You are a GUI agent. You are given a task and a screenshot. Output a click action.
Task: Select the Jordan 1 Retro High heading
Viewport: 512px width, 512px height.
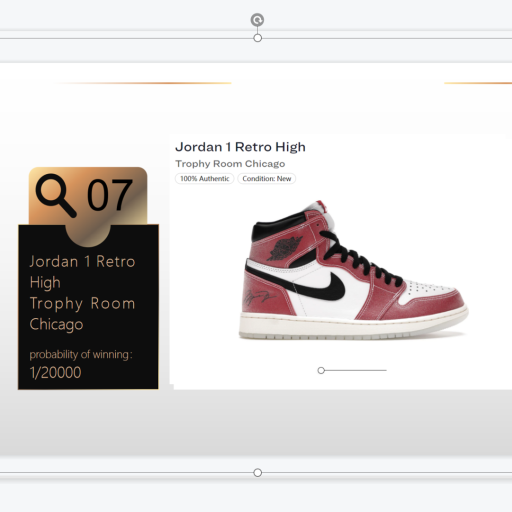click(x=240, y=147)
